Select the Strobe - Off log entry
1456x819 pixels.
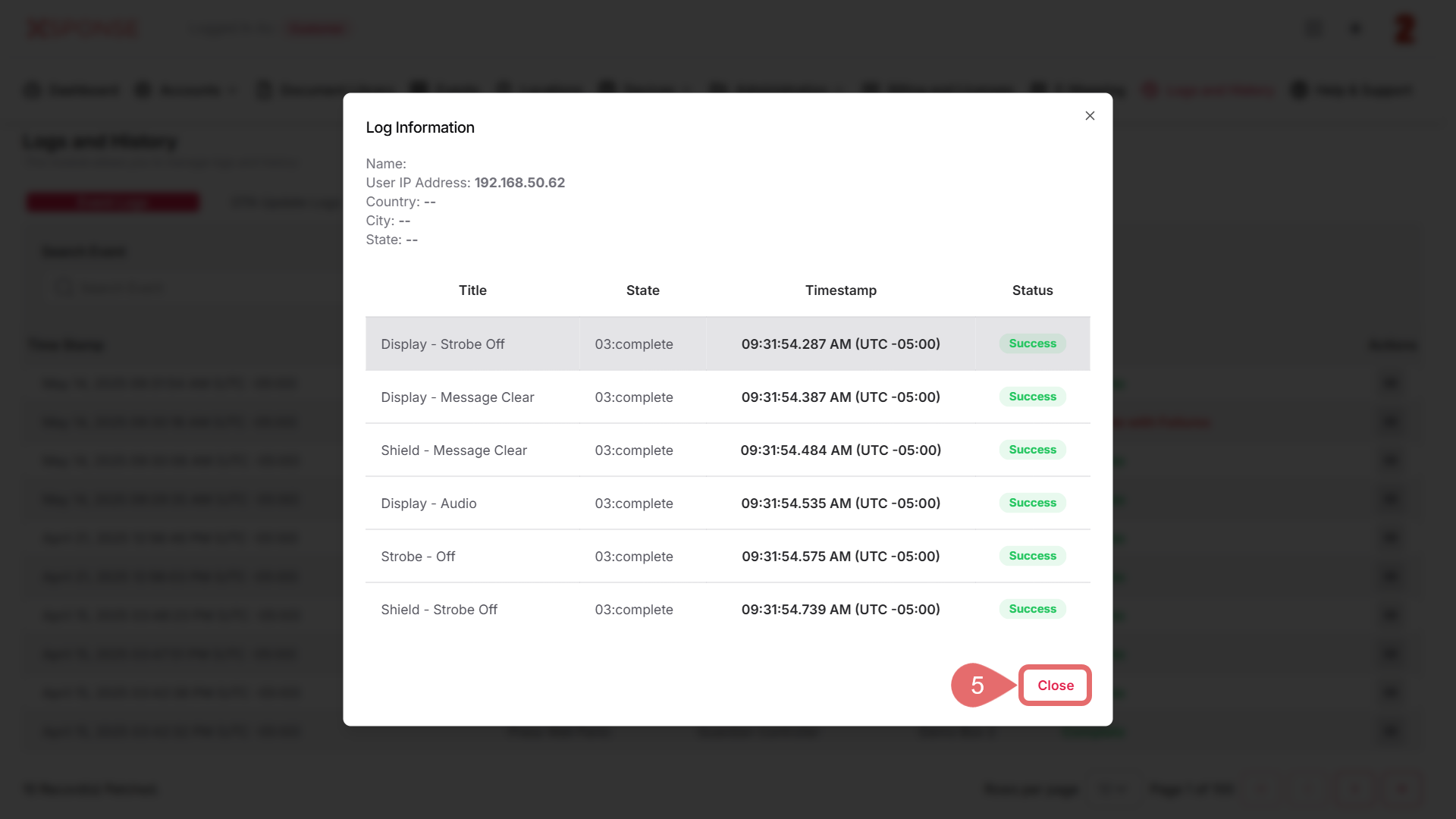coord(418,557)
